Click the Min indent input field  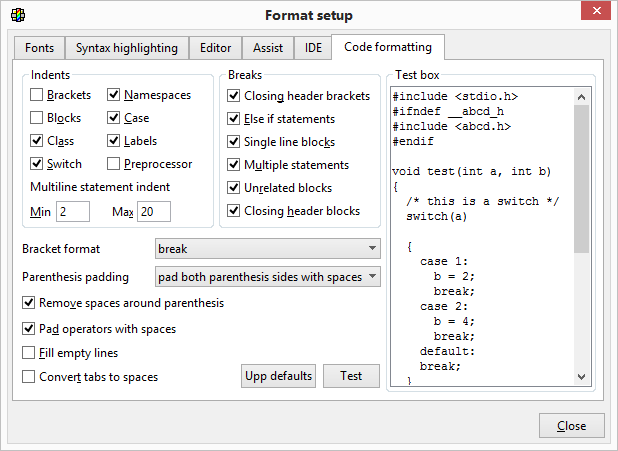pyautogui.click(x=73, y=212)
